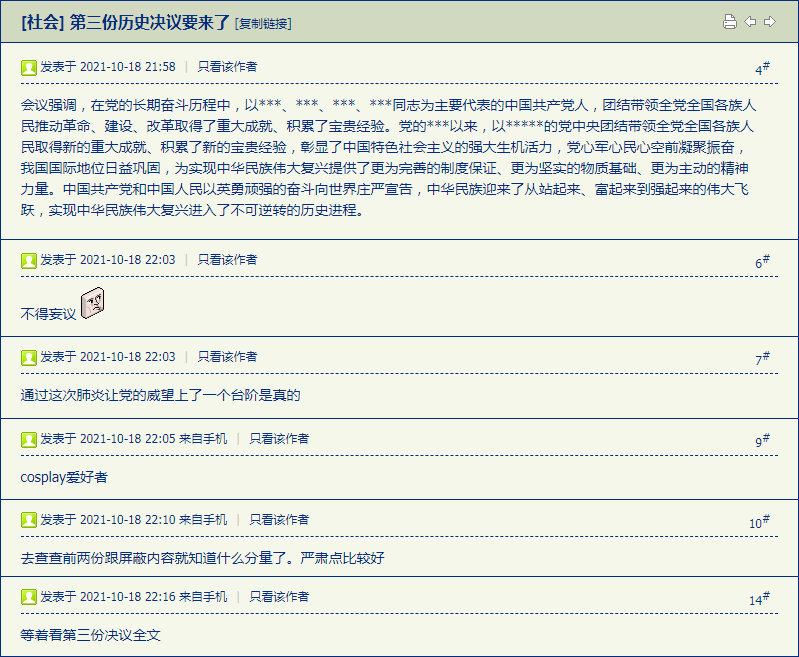
Task: Click 只看该作者 on post 7#
Action: [x=227, y=357]
